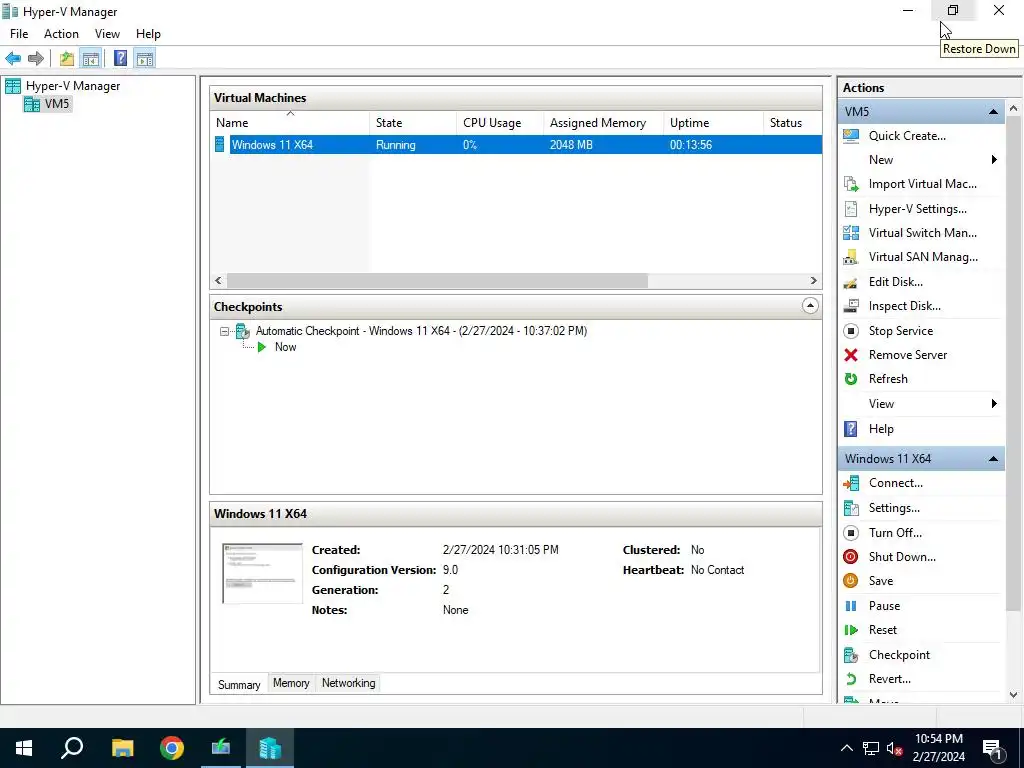Sort virtual machines by Name column
Viewport: 1024px width, 768px height.
289,123
